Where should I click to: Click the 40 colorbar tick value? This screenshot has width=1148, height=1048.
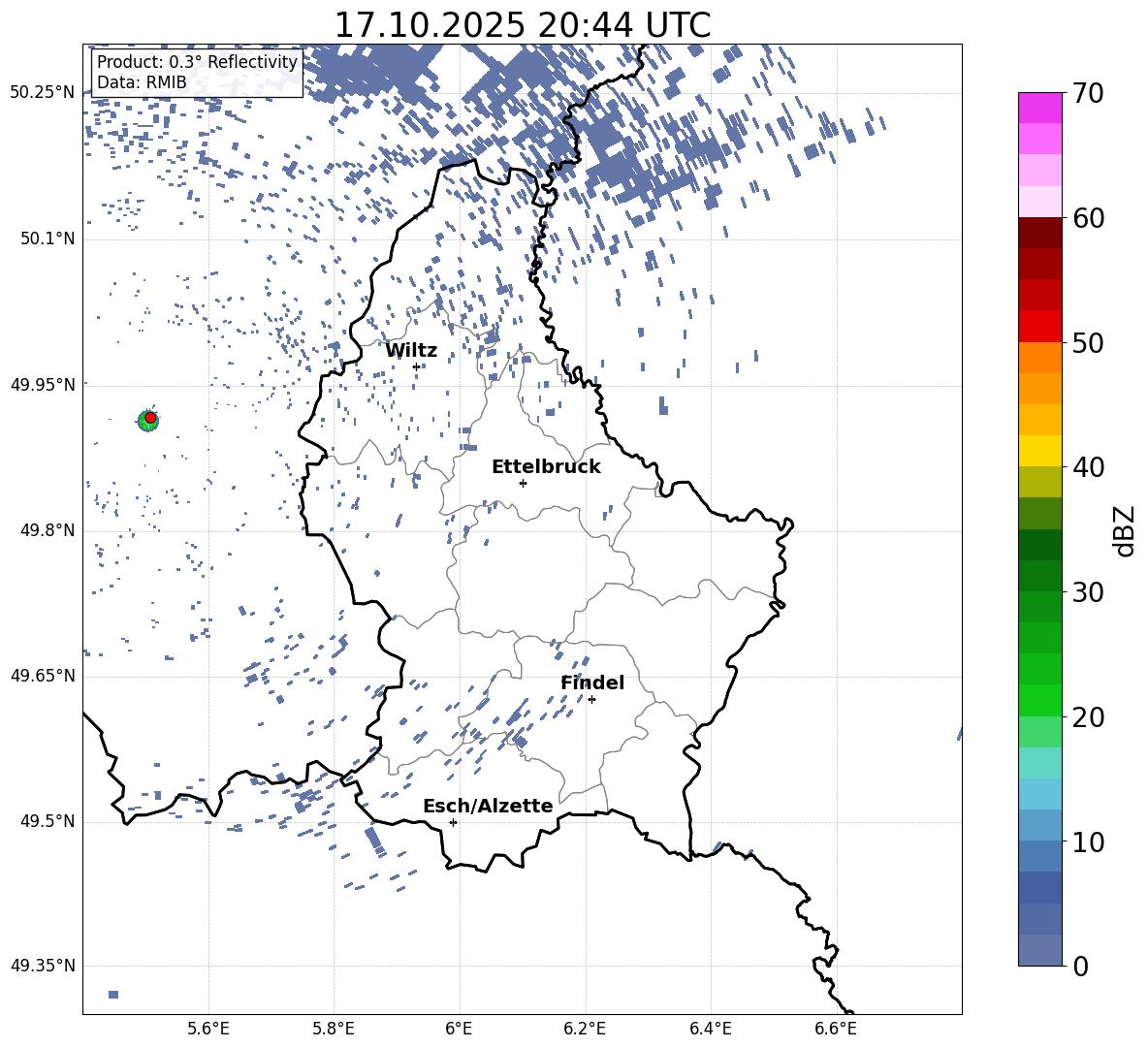(x=1088, y=467)
